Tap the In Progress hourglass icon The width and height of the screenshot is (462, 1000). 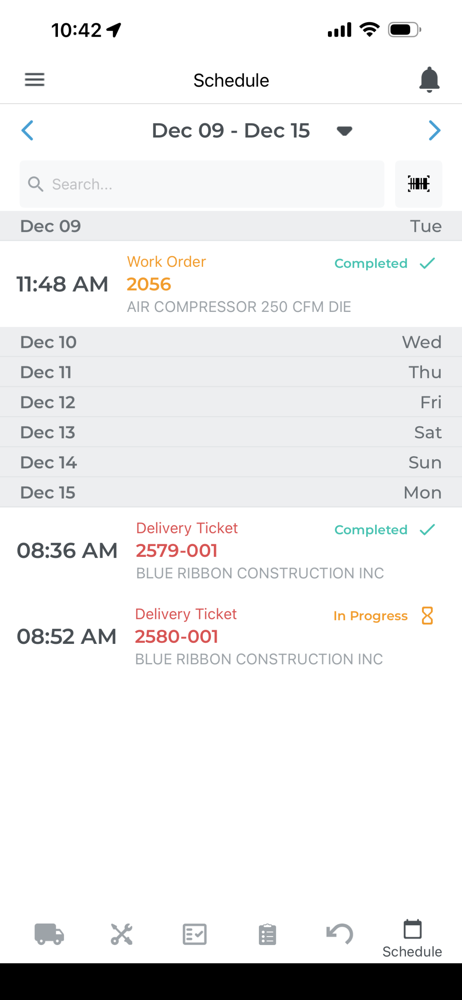(x=428, y=615)
